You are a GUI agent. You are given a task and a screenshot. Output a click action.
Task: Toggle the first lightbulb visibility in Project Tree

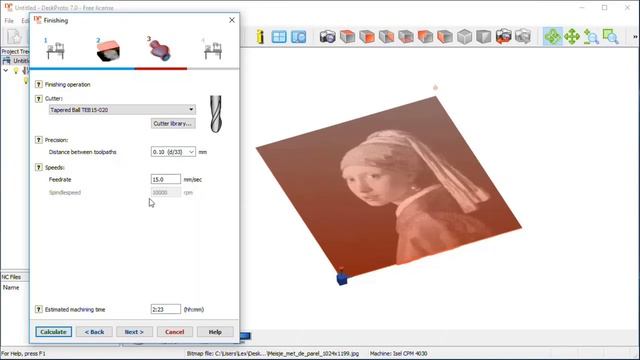[16, 71]
